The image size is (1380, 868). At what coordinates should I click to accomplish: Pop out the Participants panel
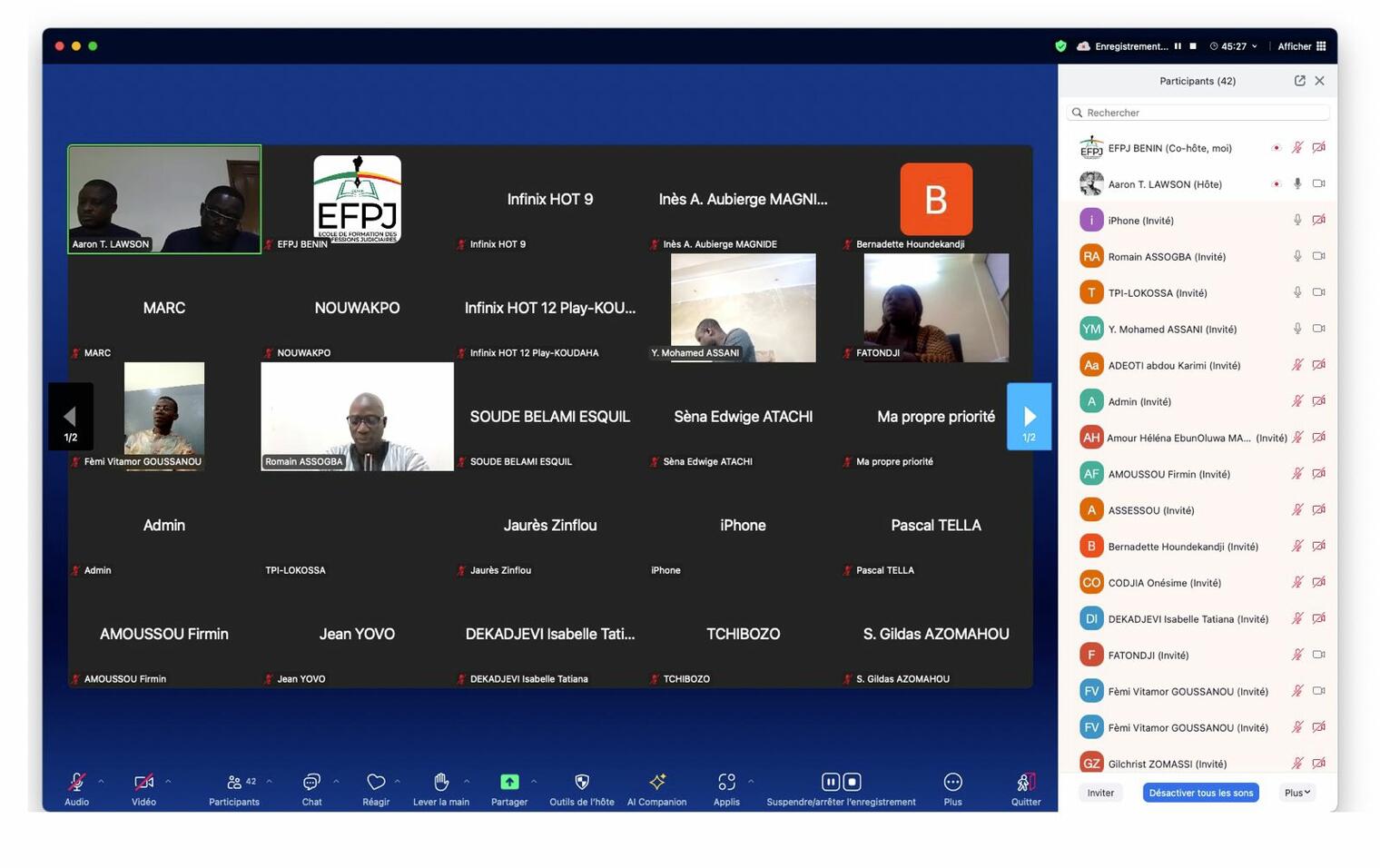(1299, 81)
